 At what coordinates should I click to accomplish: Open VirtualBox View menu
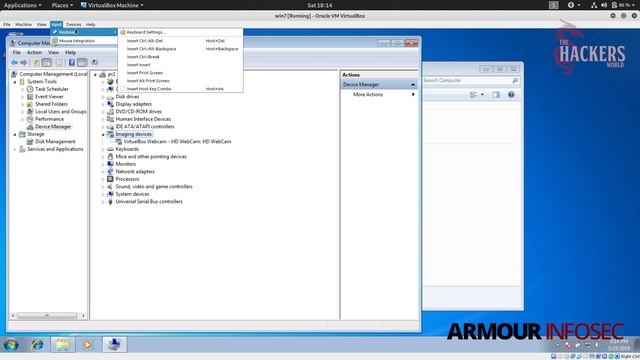41,24
